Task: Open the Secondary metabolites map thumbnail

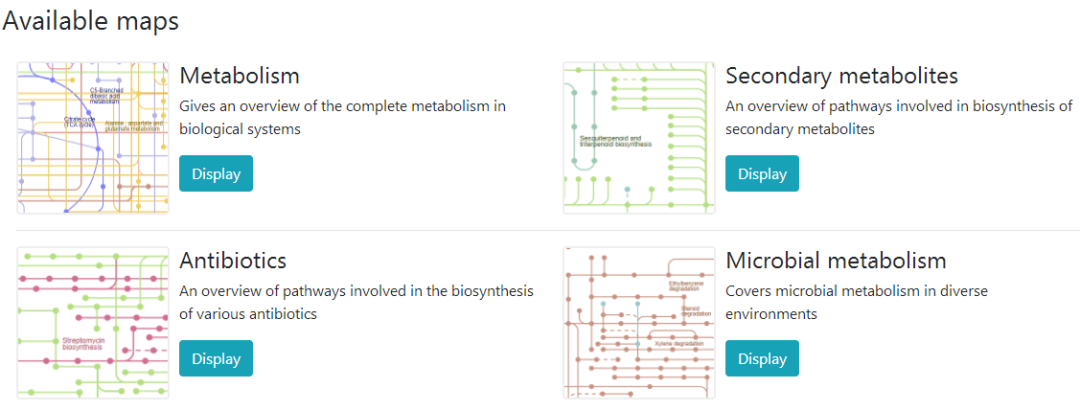Action: point(639,137)
